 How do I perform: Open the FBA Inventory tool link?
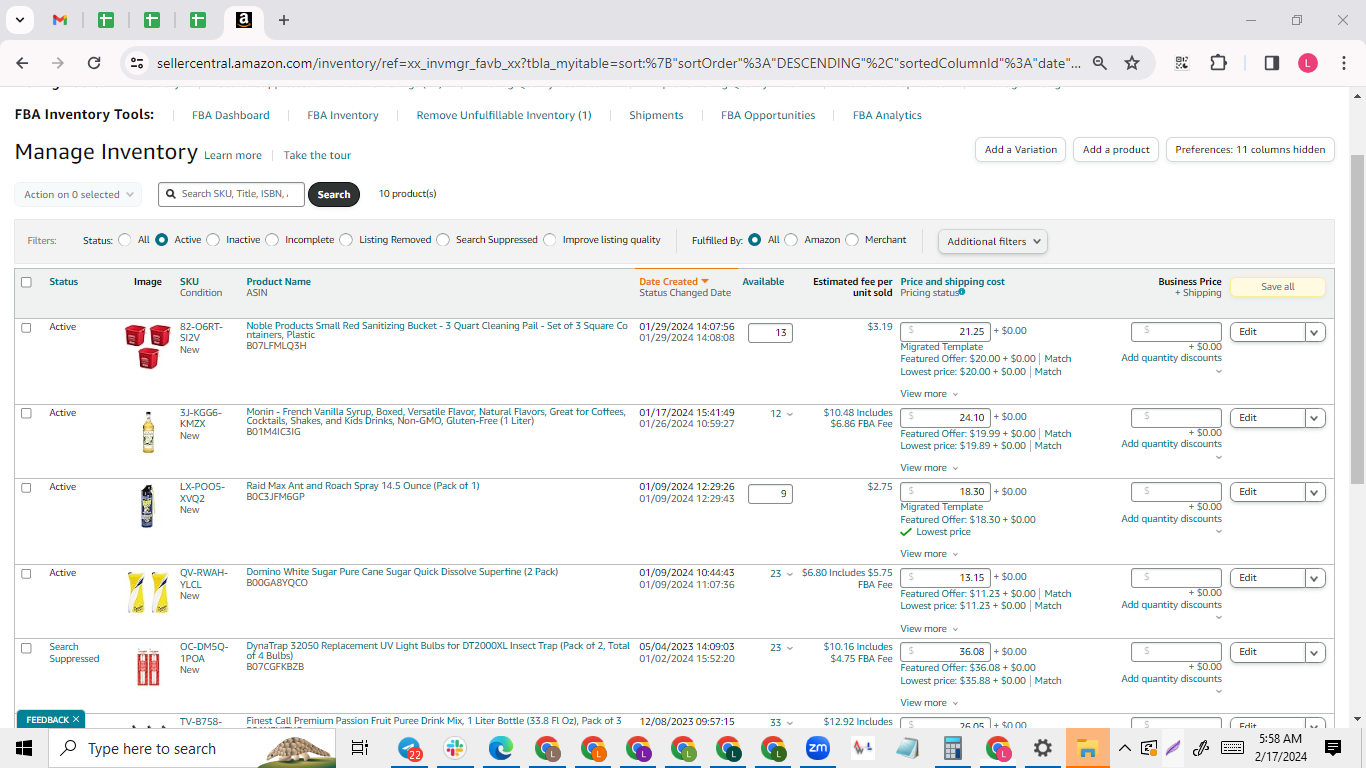pos(343,115)
